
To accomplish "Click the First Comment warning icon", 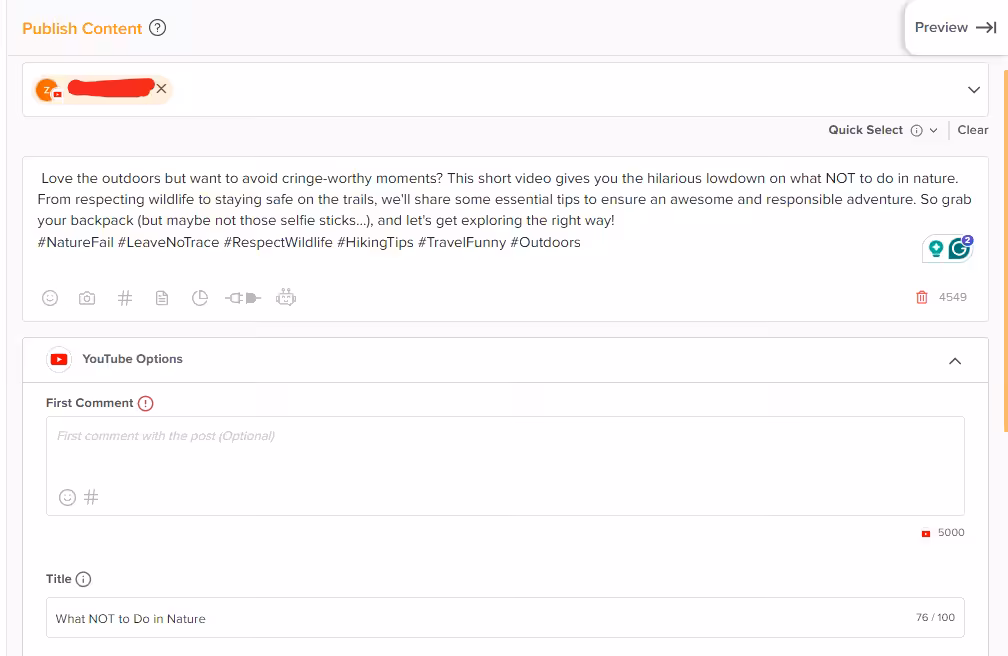I will coord(146,403).
